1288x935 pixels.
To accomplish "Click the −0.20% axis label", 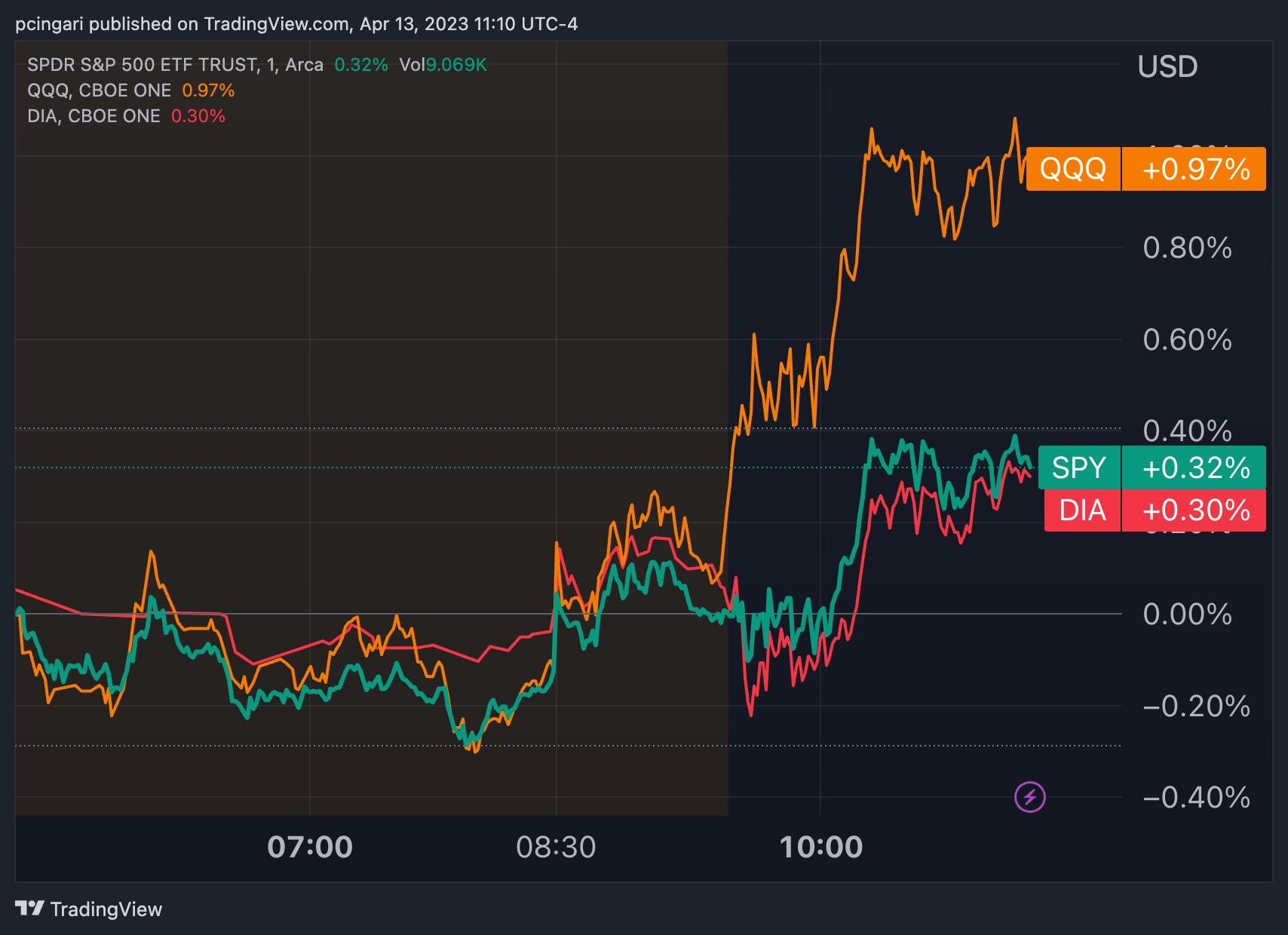I will pos(1196,706).
